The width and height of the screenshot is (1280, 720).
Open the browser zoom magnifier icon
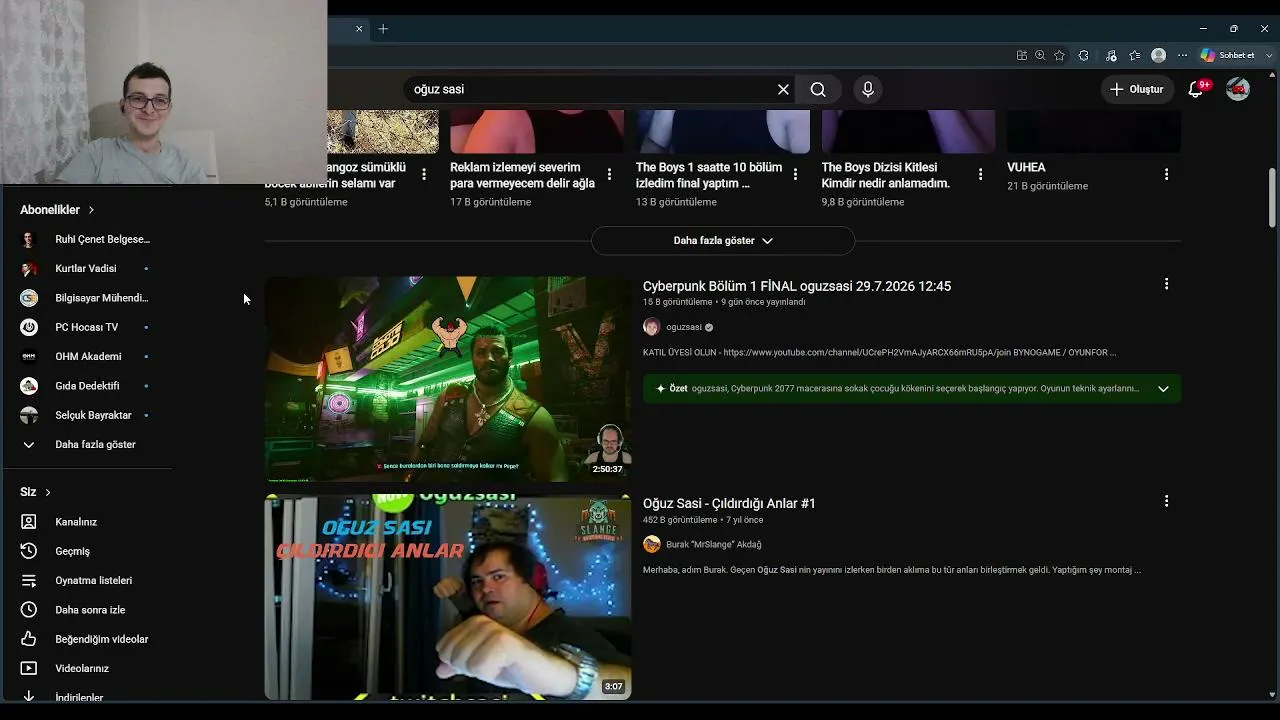(1040, 56)
